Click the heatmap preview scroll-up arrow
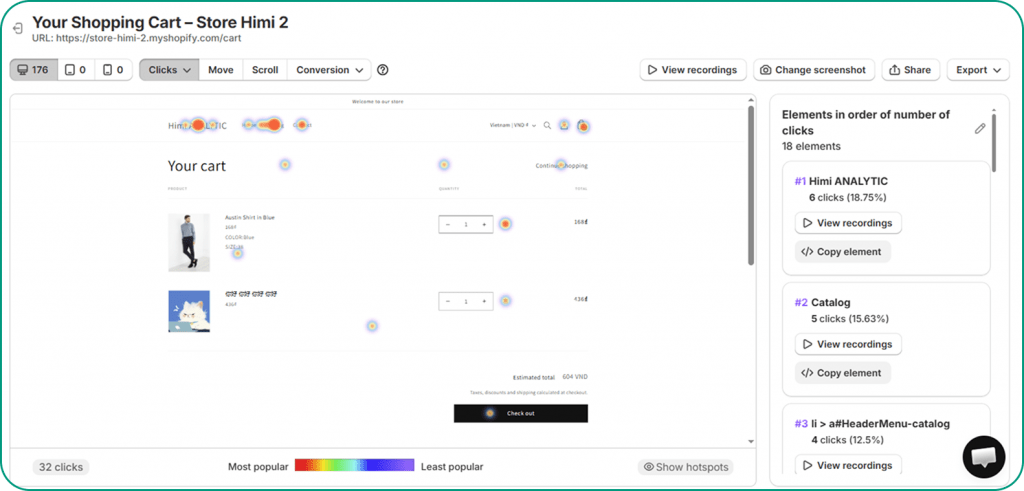 [x=750, y=99]
